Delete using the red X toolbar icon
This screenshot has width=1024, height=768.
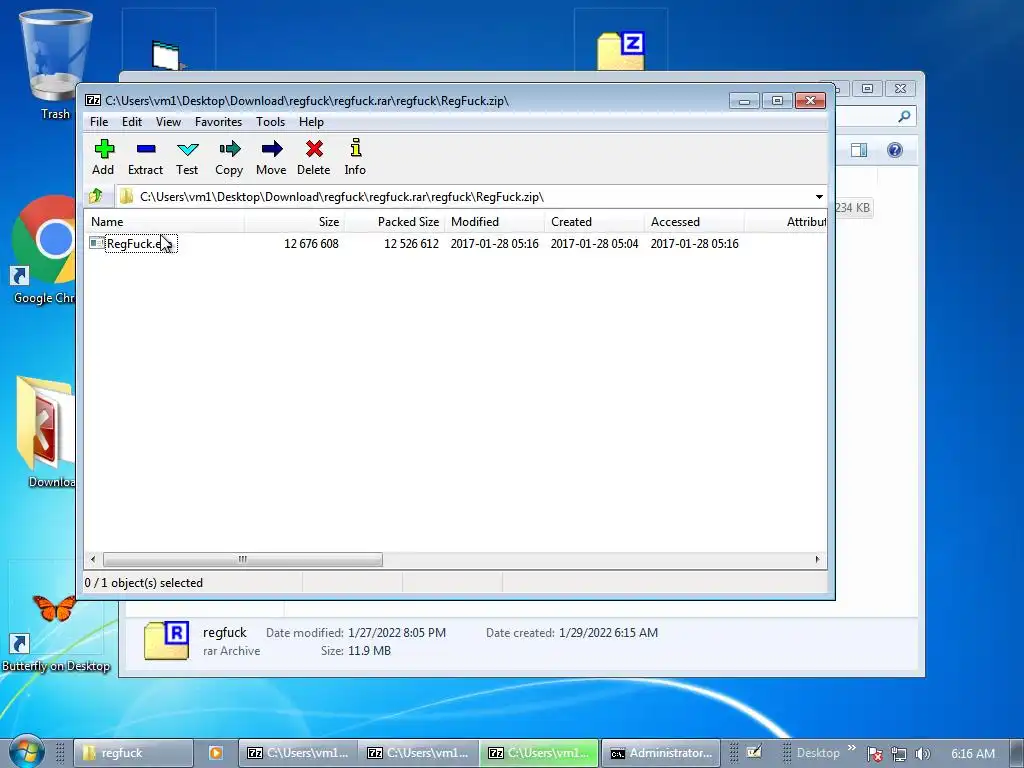pyautogui.click(x=314, y=149)
